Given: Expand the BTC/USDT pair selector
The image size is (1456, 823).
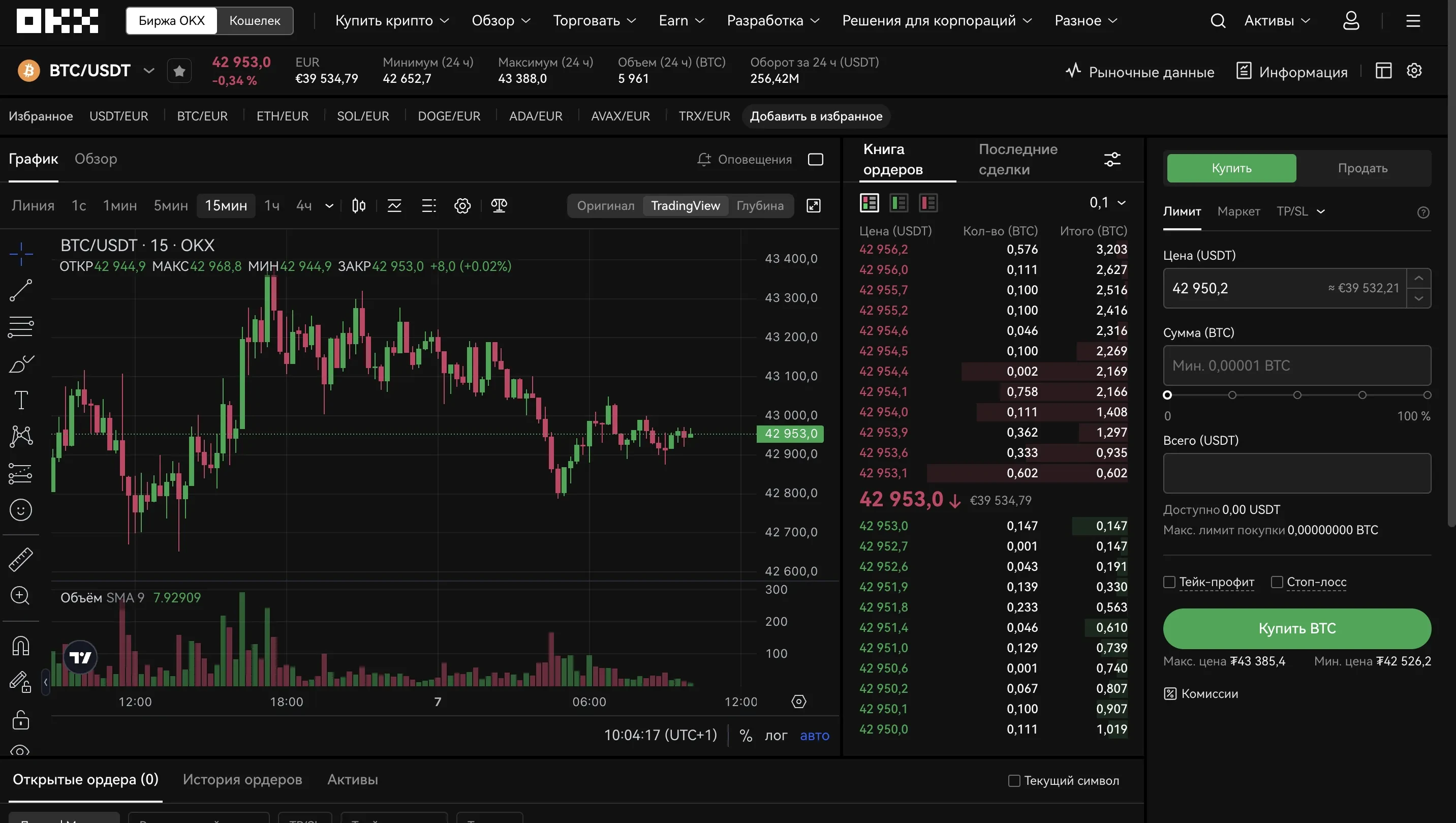Looking at the screenshot, I should click(x=149, y=71).
